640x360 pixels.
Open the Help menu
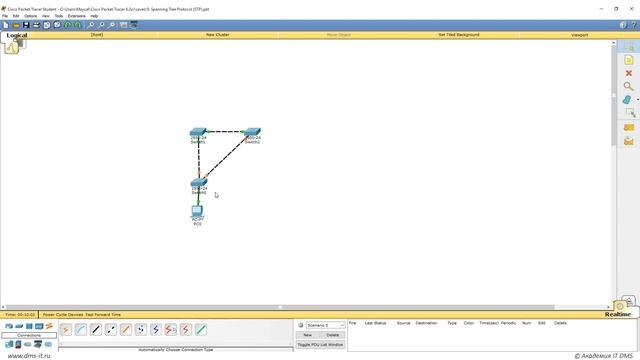click(94, 16)
